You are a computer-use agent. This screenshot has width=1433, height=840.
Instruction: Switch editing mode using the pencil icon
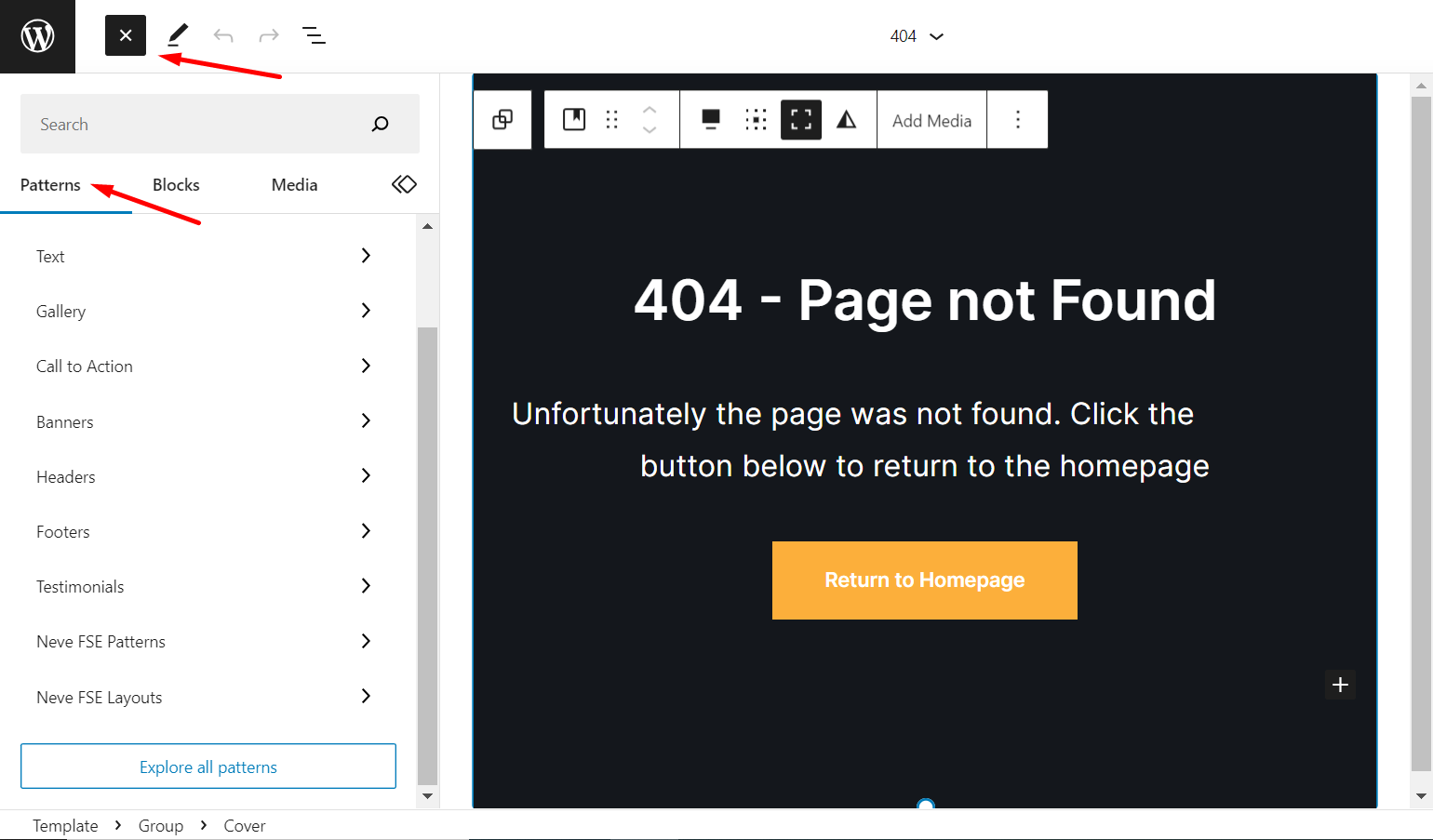175,35
